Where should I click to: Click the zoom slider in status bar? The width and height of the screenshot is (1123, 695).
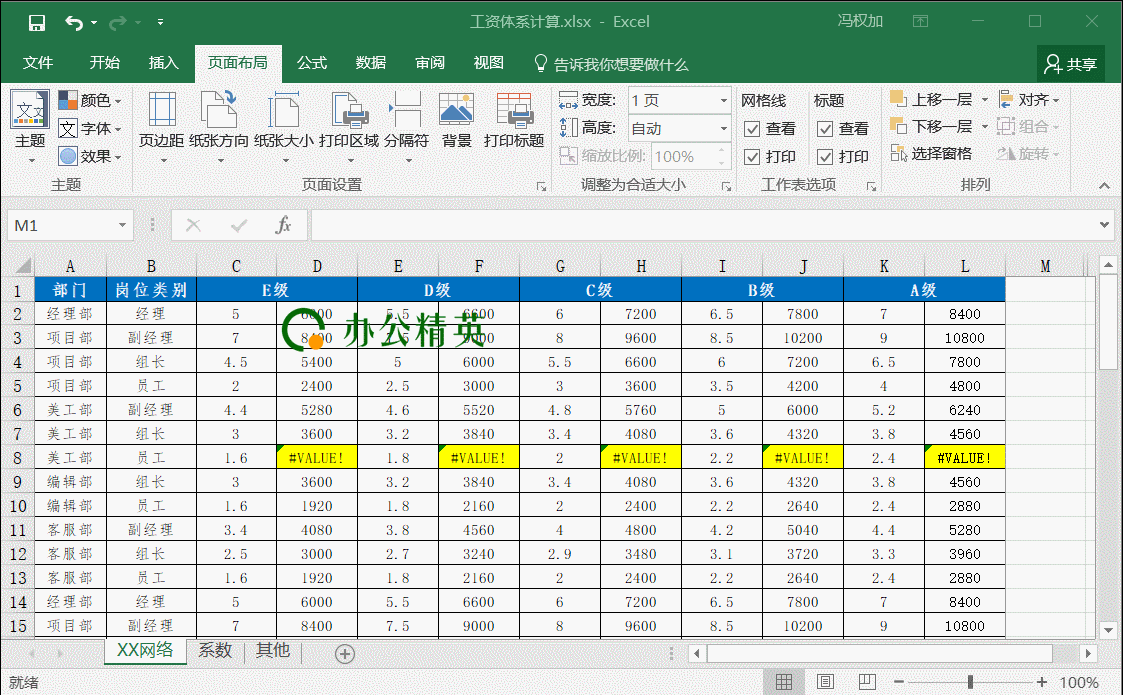point(970,682)
